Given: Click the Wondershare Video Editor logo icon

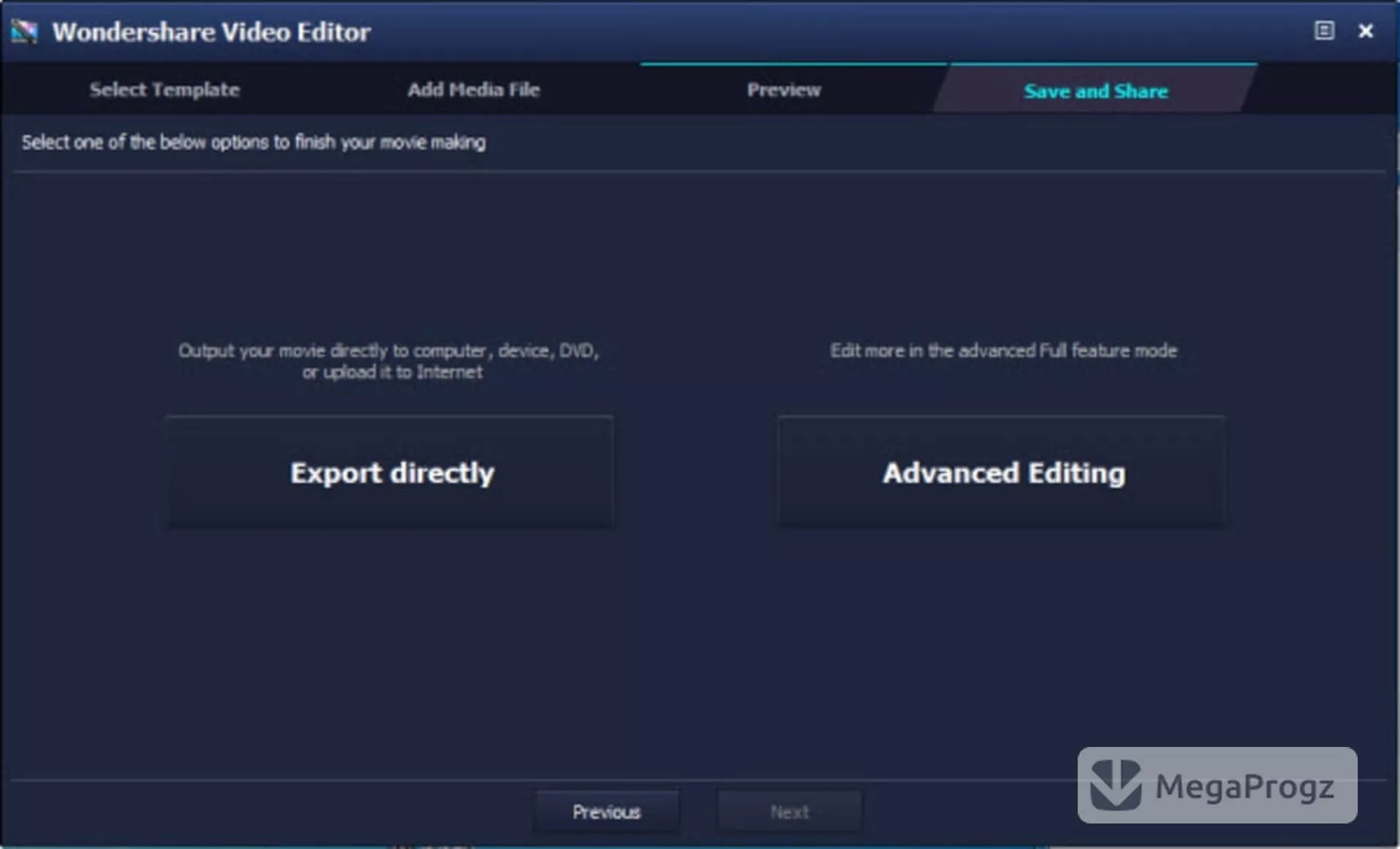Looking at the screenshot, I should (24, 31).
